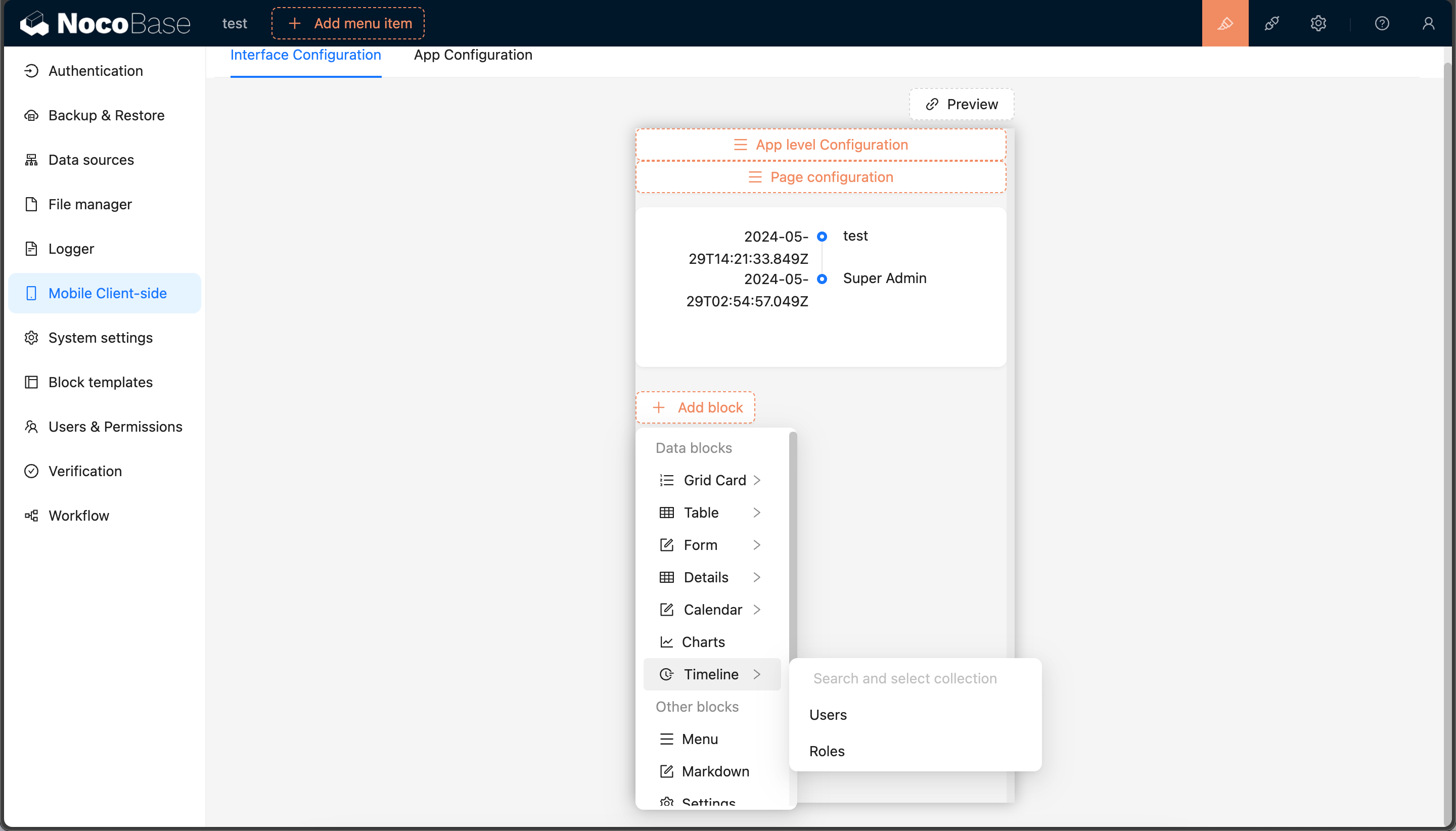Select the Charts block option
Viewport: 1456px width, 831px height.
(x=703, y=642)
